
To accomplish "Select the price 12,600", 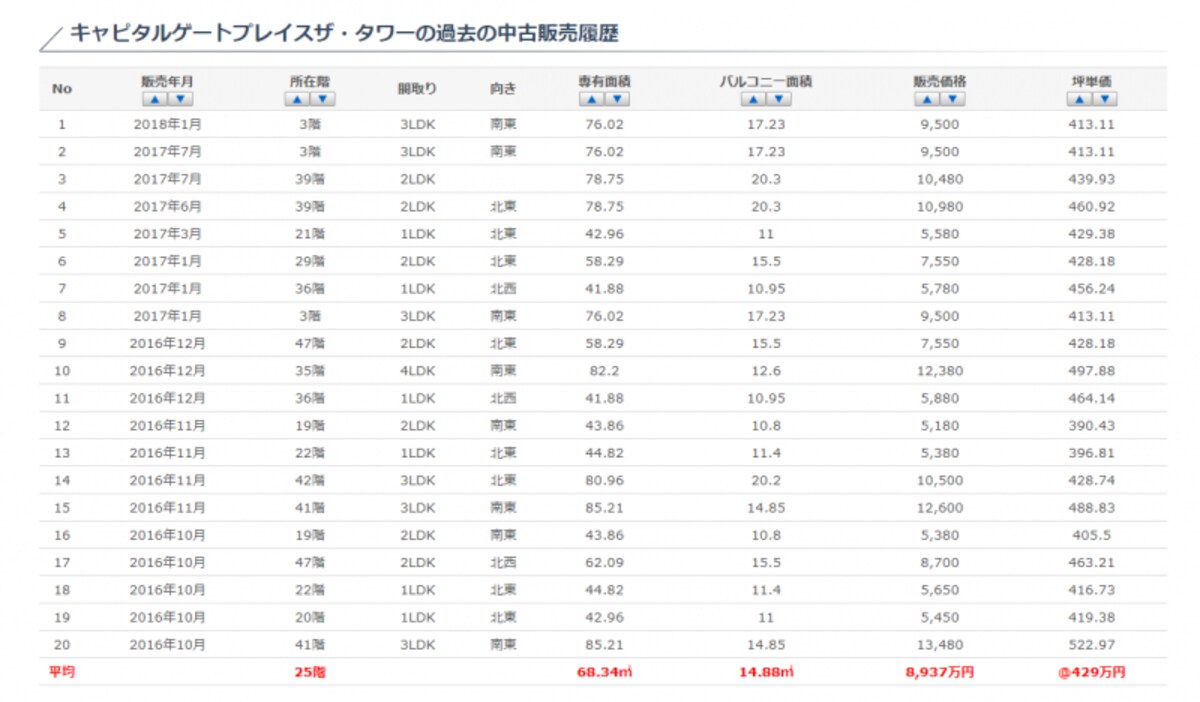I will click(939, 507).
